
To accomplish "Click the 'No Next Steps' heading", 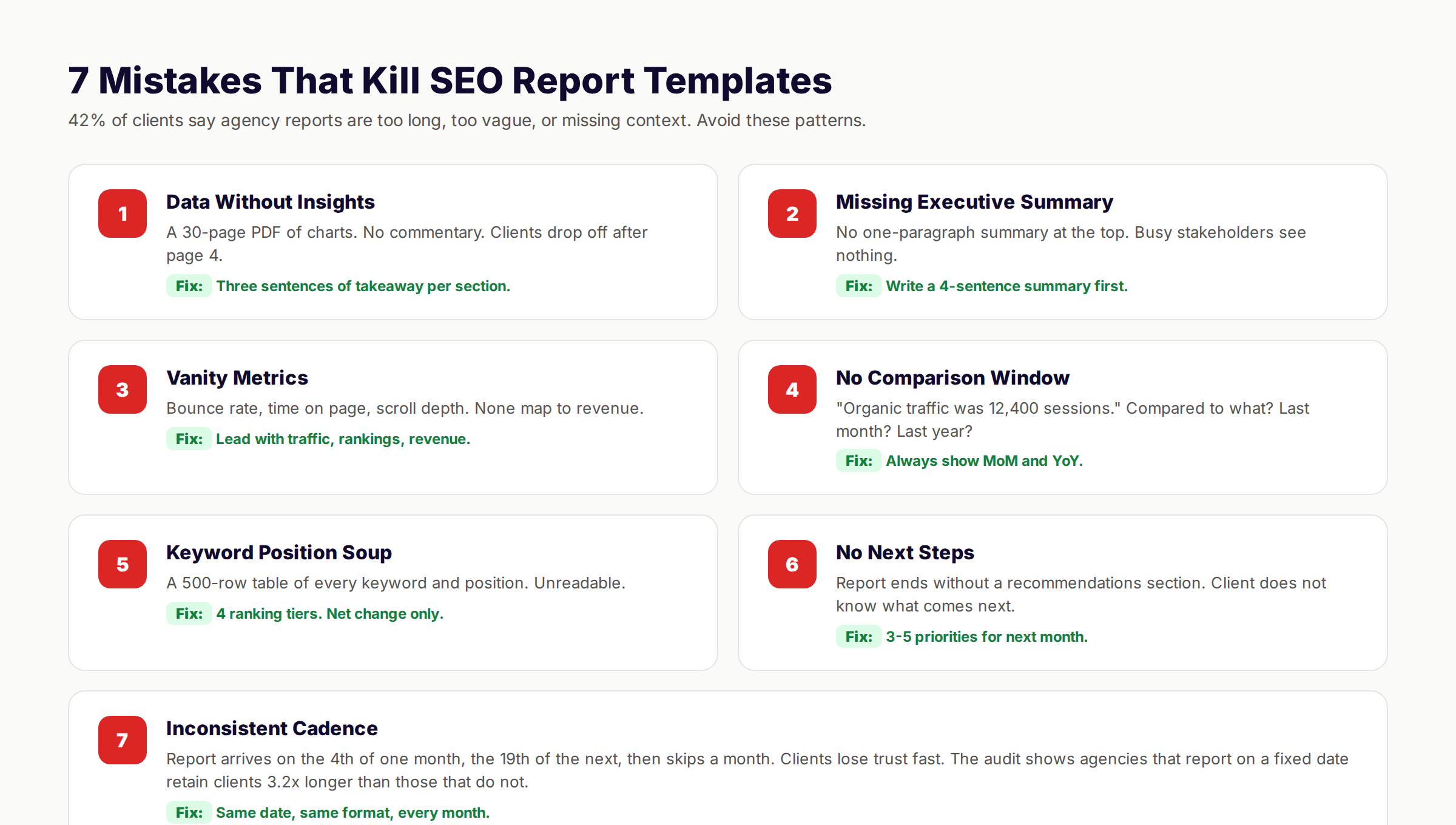I will coord(905,553).
